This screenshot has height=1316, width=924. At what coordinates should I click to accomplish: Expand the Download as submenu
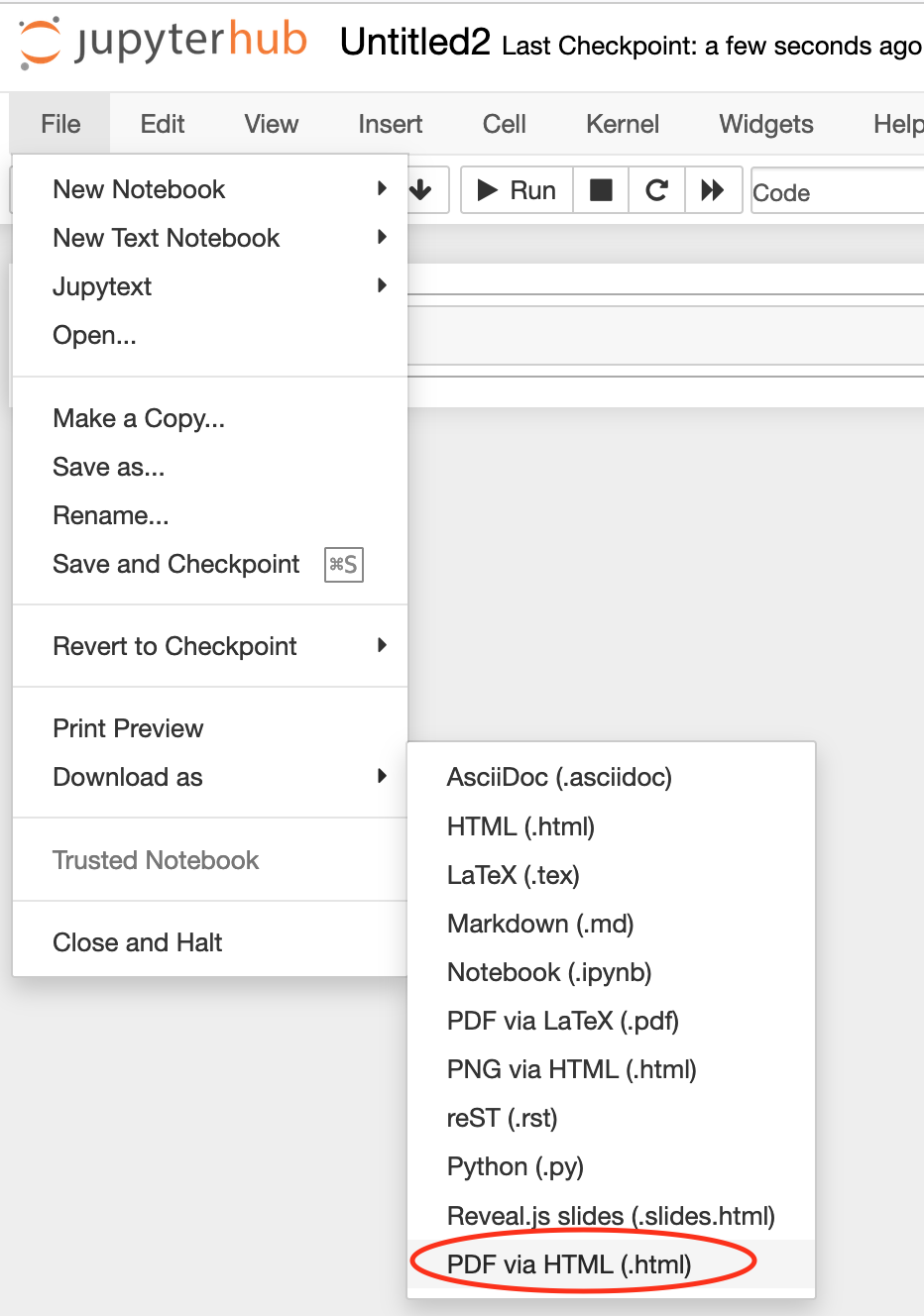pos(127,777)
